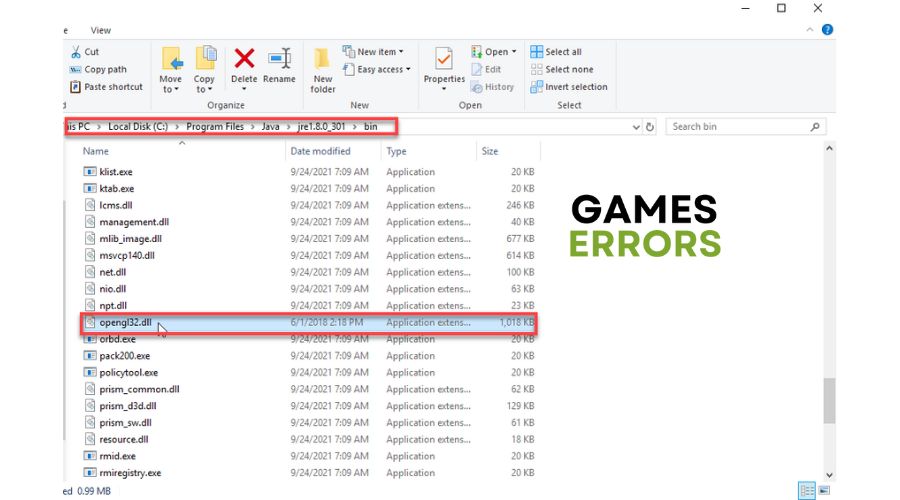
Task: Select opengl32.dll file
Action: 308,322
